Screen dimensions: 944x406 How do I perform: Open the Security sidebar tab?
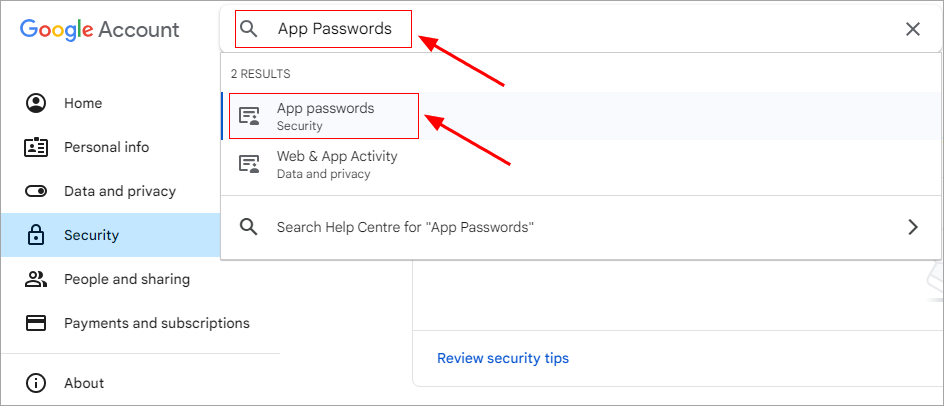pyautogui.click(x=111, y=235)
